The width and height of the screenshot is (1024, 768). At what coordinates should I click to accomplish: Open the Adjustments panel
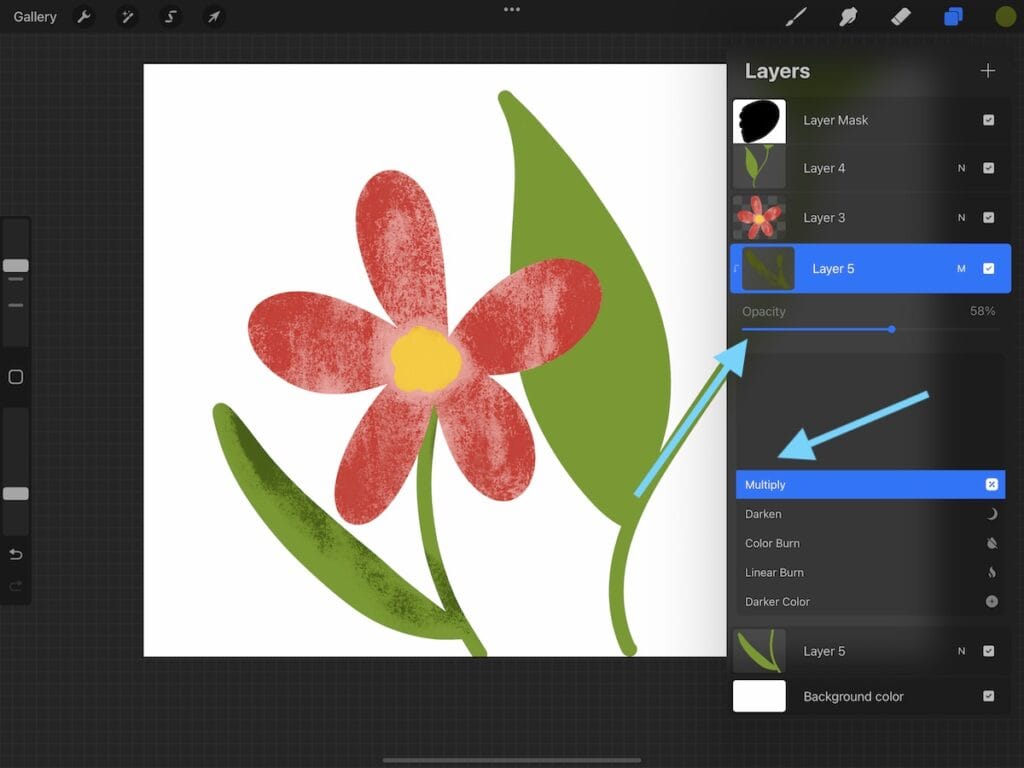(128, 16)
